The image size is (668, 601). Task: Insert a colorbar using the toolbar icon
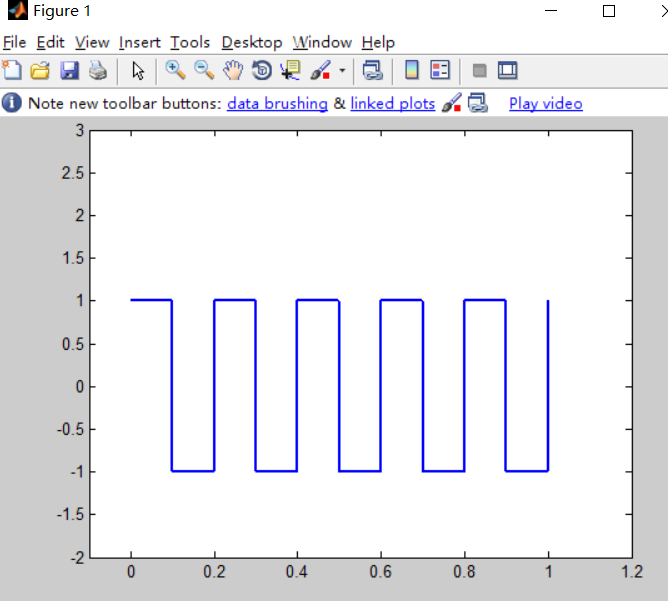pyautogui.click(x=412, y=70)
